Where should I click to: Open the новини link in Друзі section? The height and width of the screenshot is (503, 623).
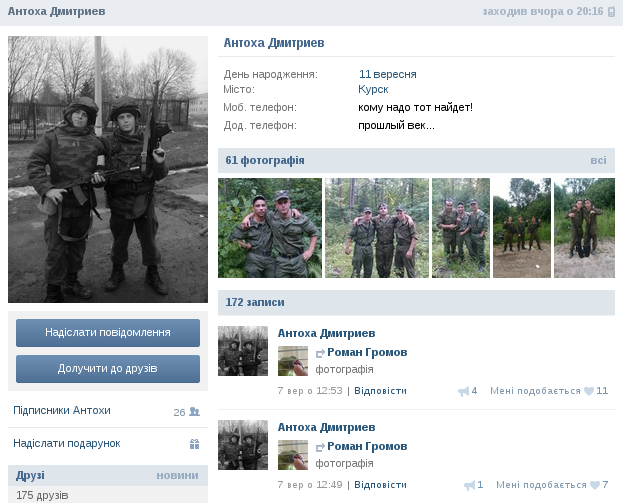coord(177,475)
